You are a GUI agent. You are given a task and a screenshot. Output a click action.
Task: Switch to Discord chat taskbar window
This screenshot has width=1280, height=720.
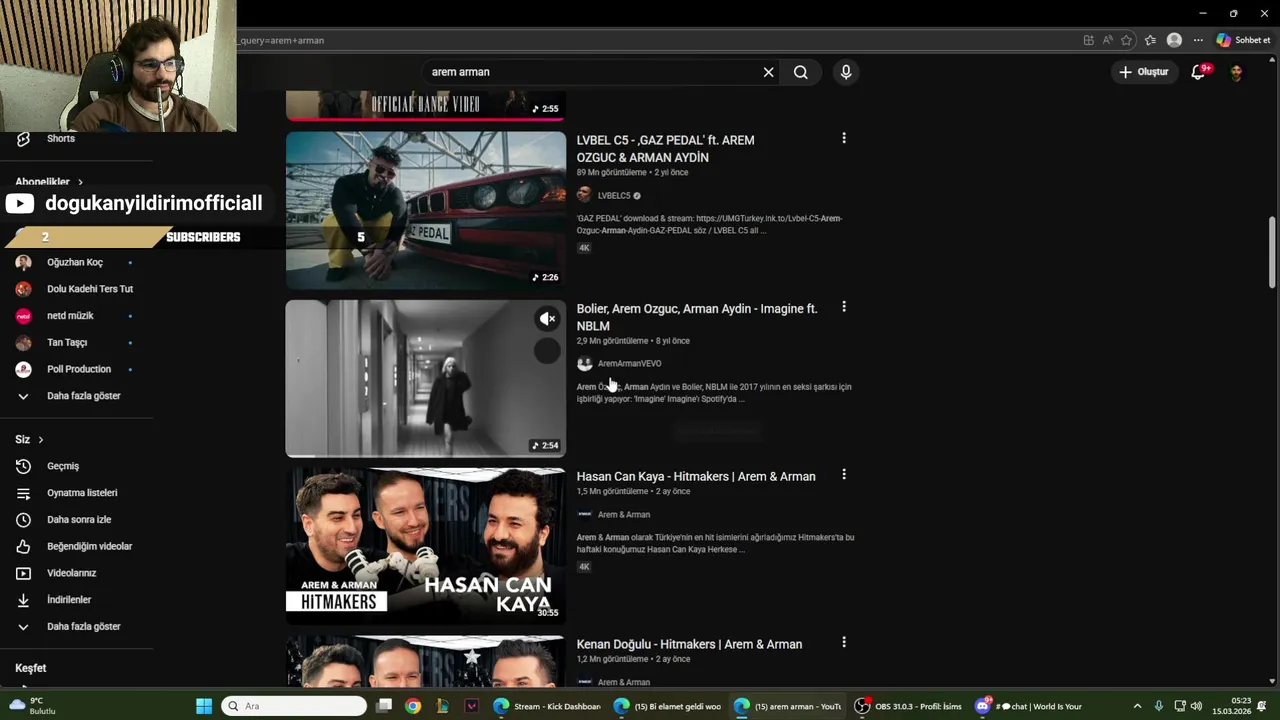point(1028,706)
